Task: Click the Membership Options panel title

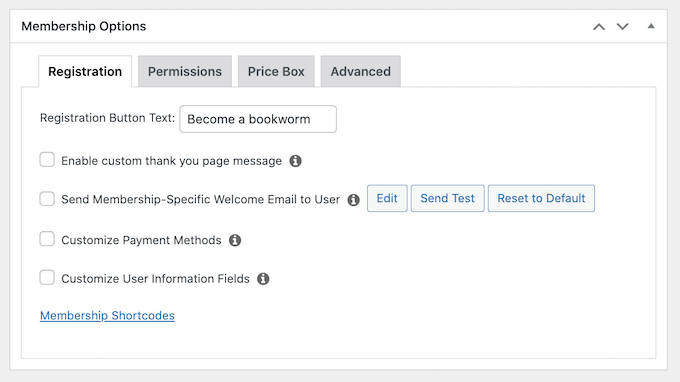Action: click(84, 26)
